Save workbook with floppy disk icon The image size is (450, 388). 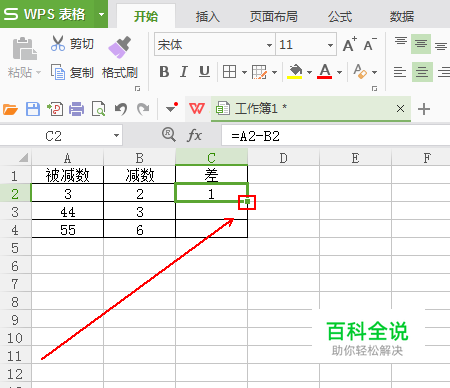click(33, 109)
